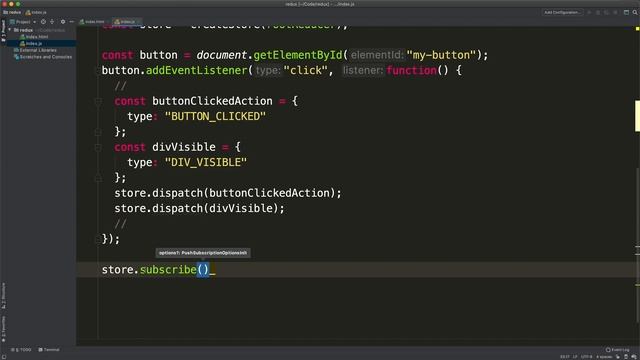The height and width of the screenshot is (360, 640).
Task: Click the large yellow marker in error stripe
Action: pos(637,116)
